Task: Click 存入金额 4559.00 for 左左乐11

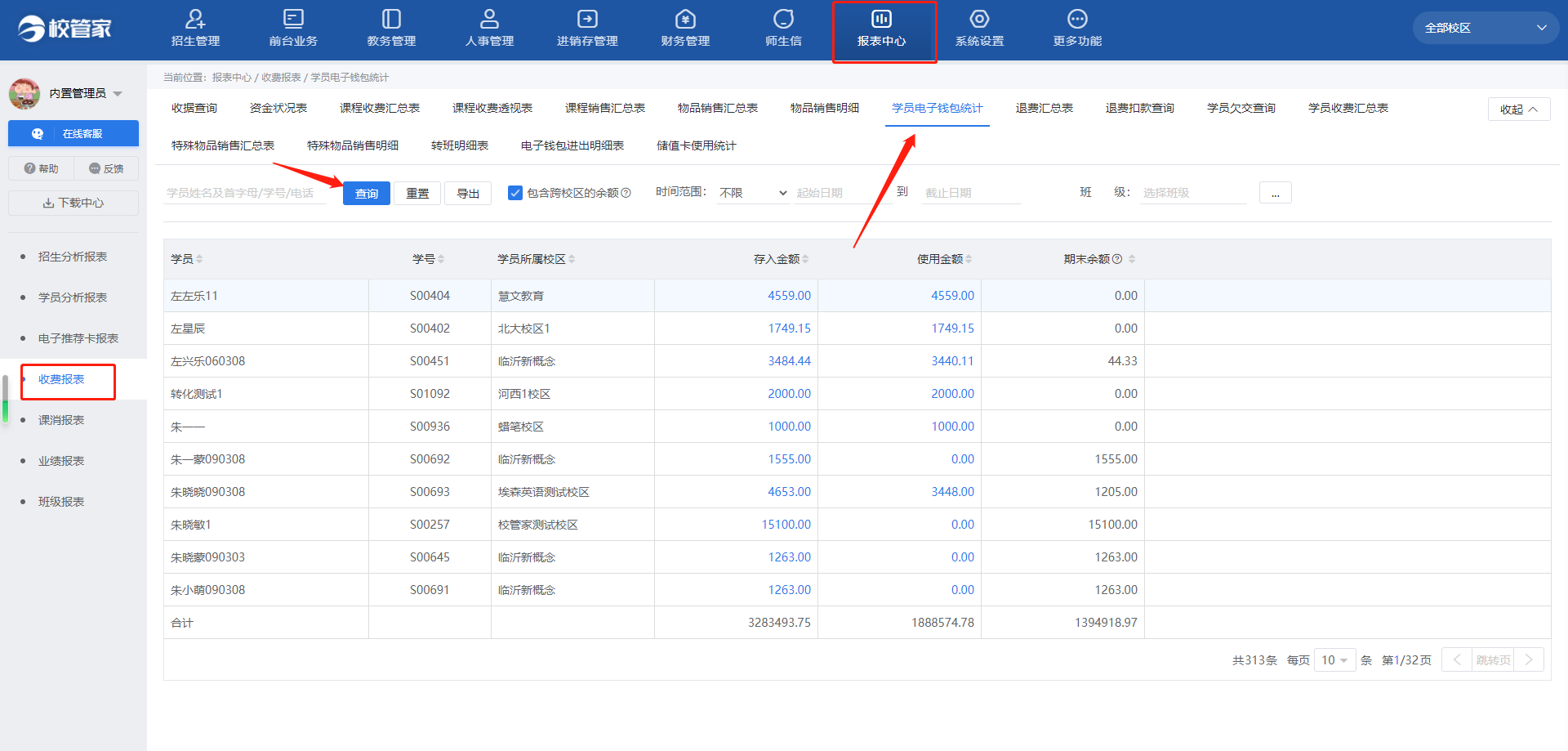Action: coord(789,296)
